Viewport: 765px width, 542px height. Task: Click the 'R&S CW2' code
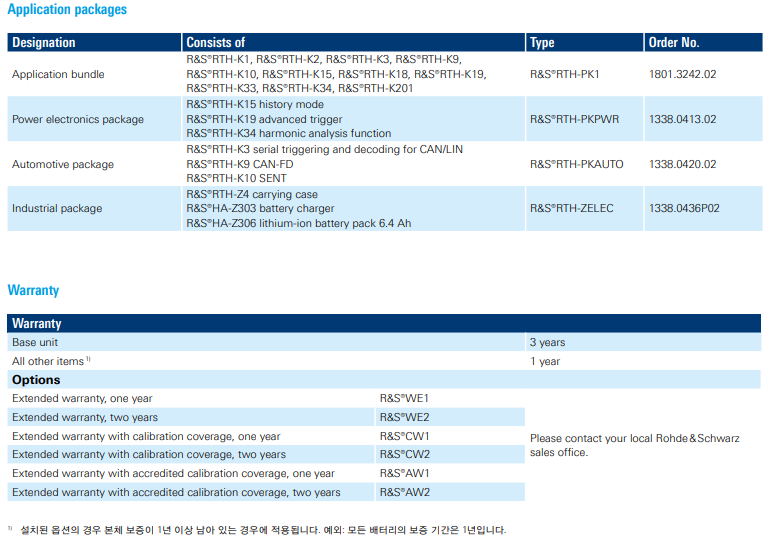click(x=405, y=455)
